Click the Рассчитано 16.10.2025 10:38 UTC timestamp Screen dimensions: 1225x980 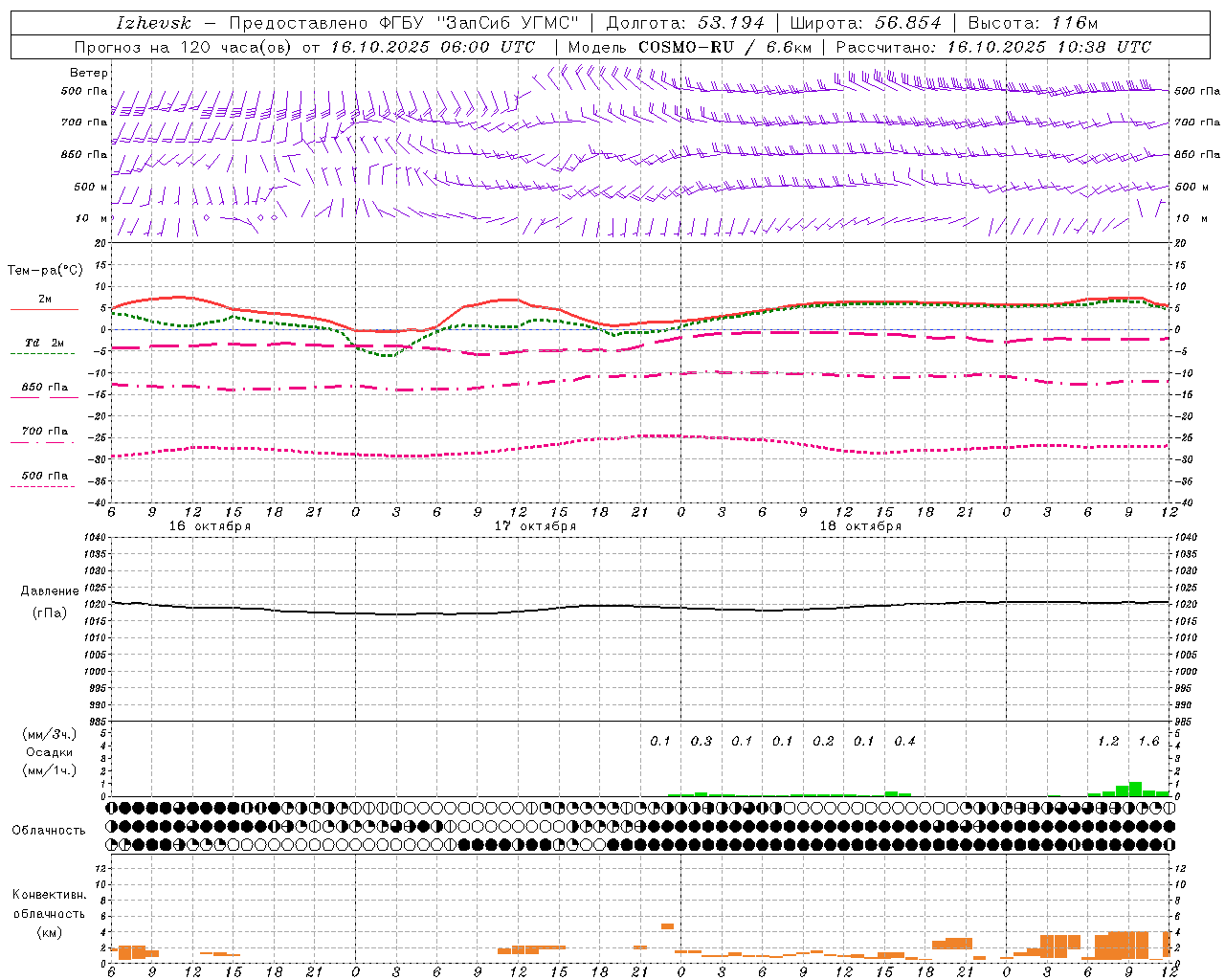tap(993, 47)
